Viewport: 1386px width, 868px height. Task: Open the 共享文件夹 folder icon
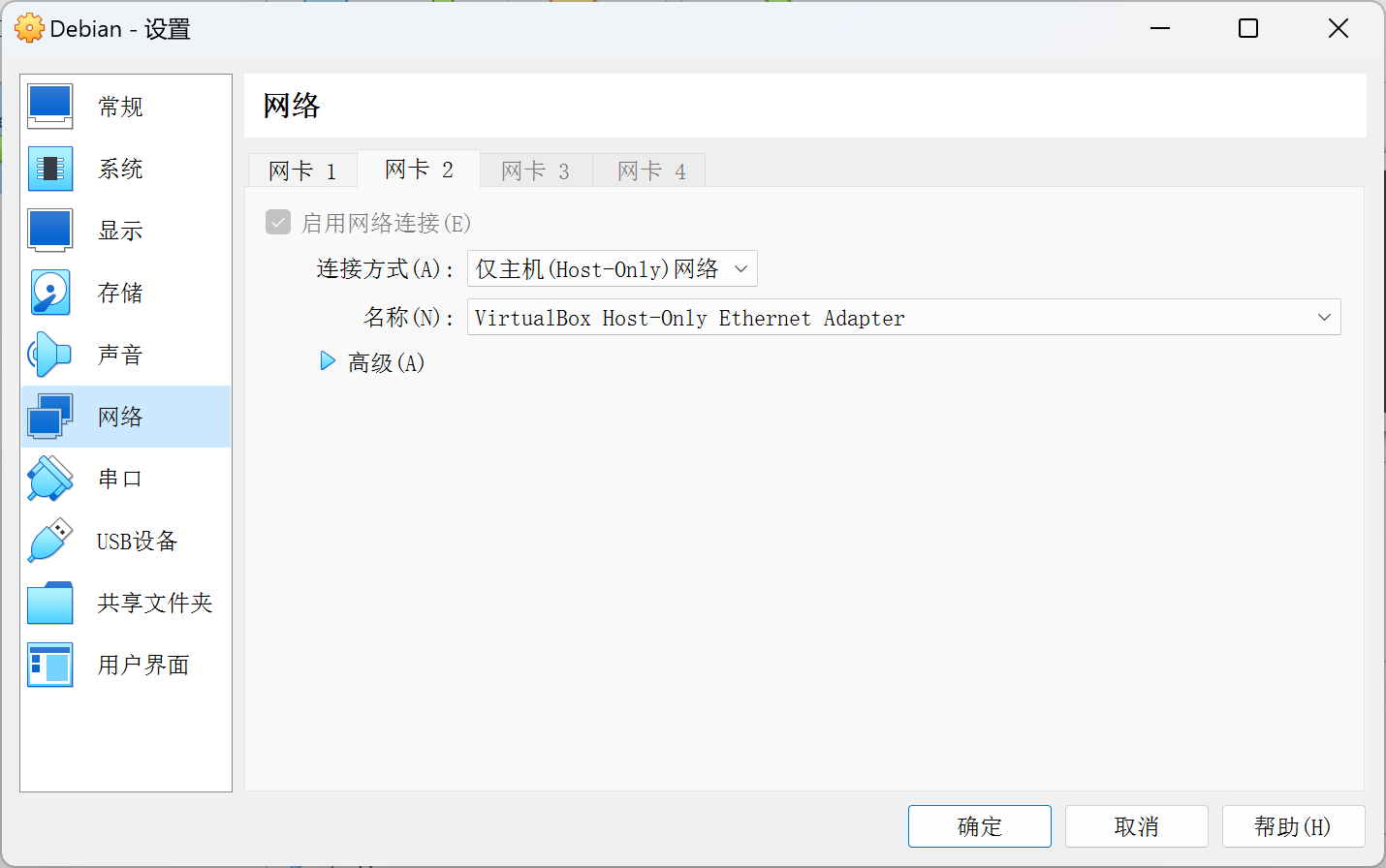(49, 603)
